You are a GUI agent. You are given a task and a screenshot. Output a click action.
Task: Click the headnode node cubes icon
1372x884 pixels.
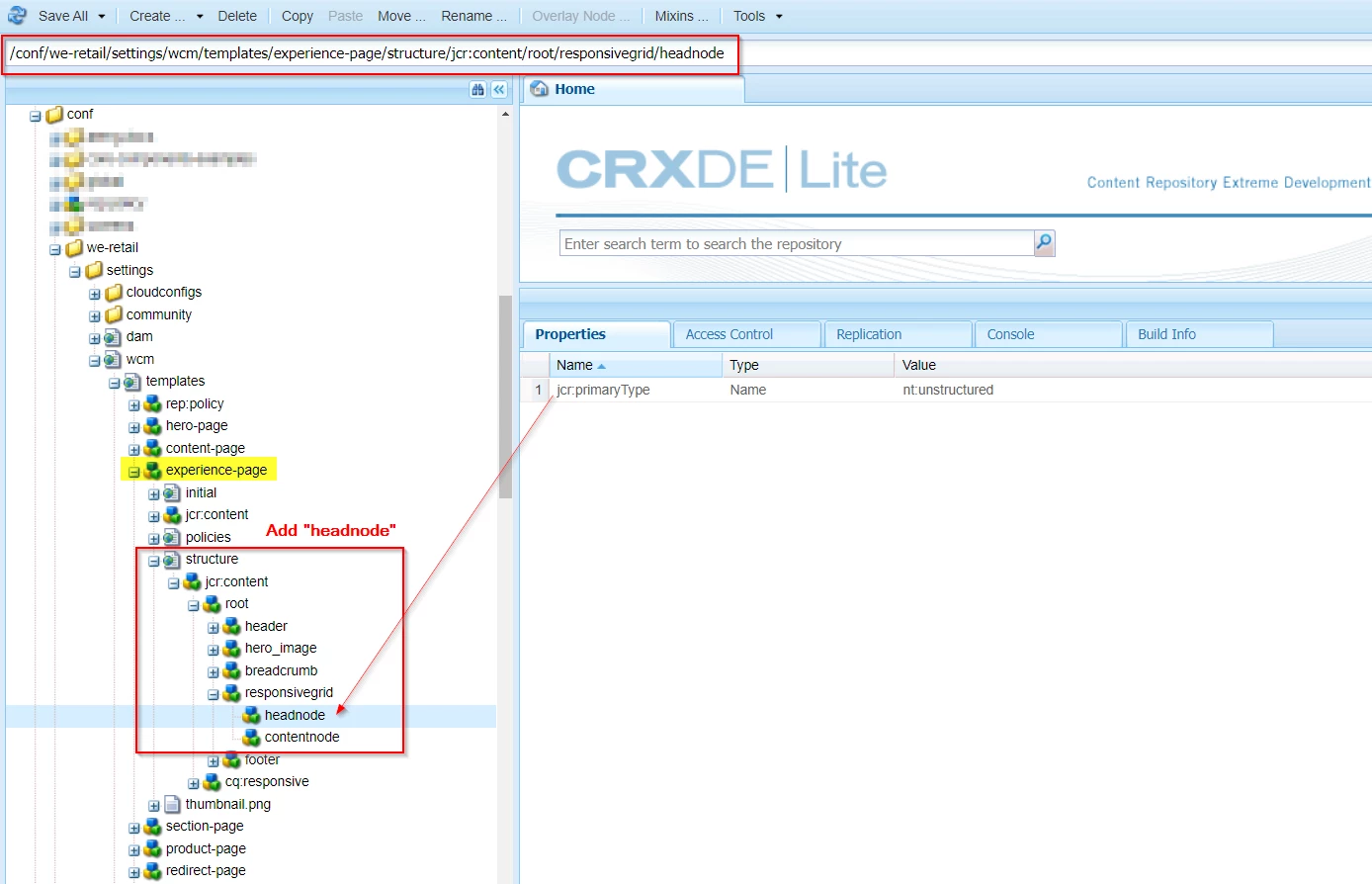[252, 715]
